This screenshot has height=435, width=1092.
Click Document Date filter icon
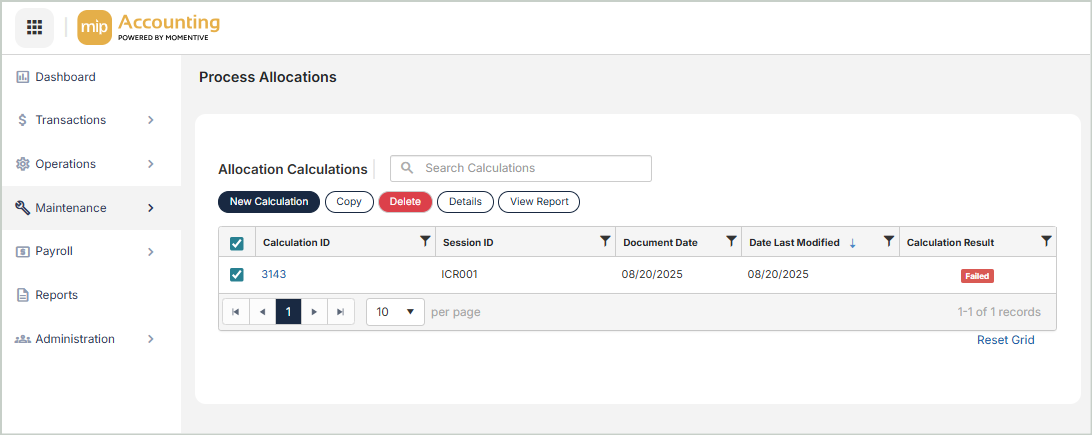[731, 241]
